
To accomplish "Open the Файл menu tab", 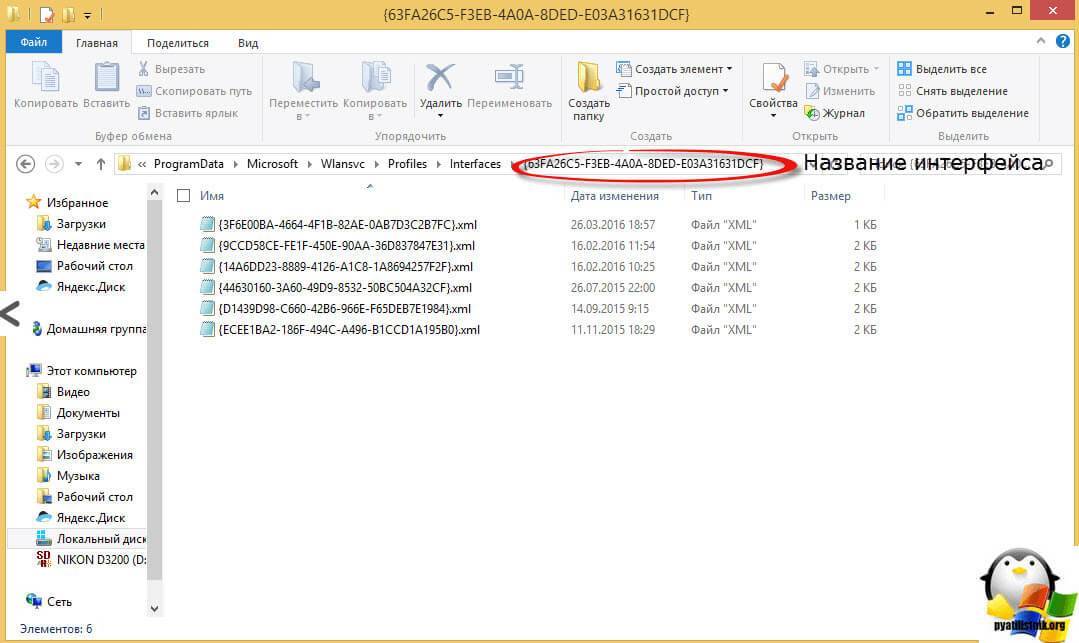I will point(34,43).
